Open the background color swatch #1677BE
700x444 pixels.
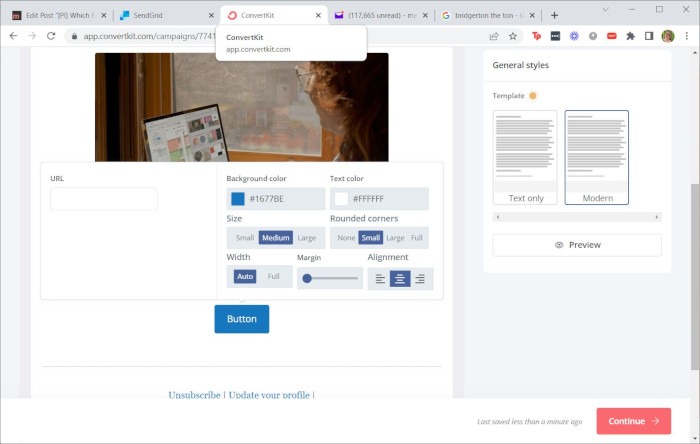[238, 199]
